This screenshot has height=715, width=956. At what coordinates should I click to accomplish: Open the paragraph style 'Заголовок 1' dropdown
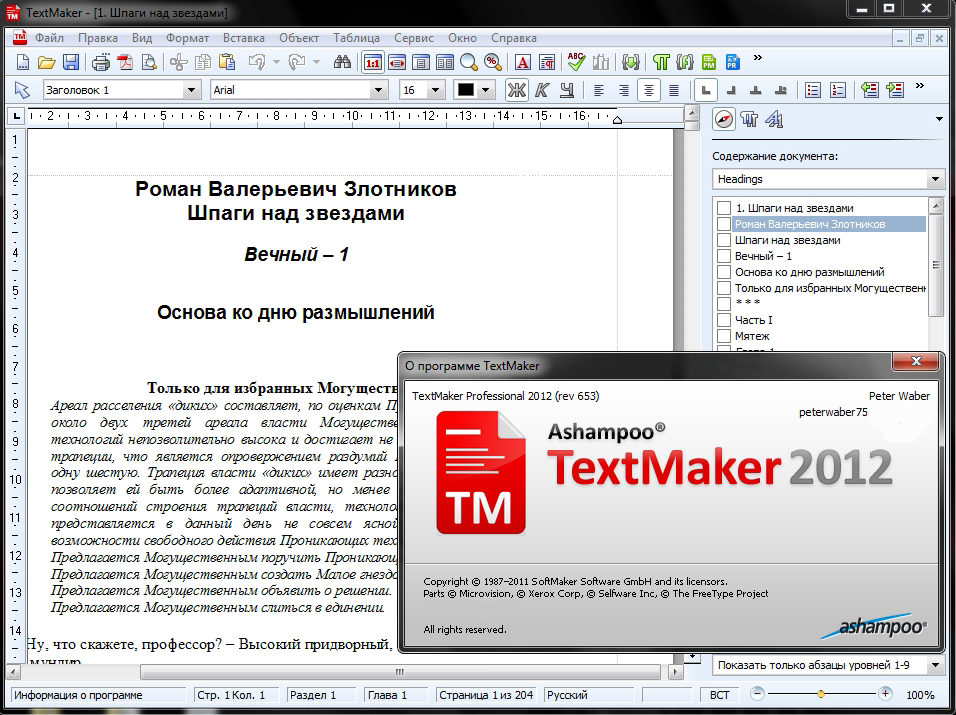(x=191, y=90)
